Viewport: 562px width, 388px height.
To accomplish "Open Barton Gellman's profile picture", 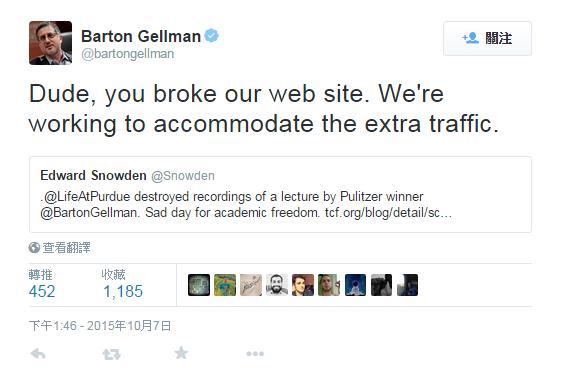I will (x=51, y=43).
